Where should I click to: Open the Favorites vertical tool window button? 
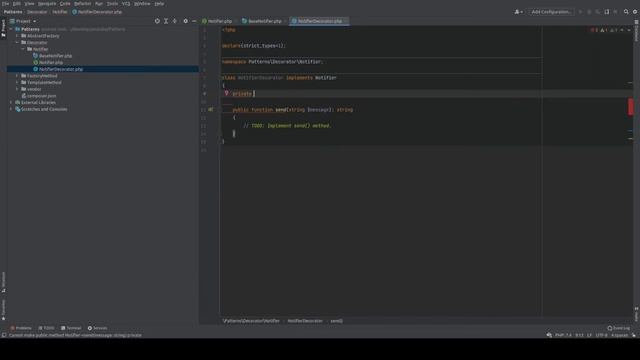(x=3, y=310)
